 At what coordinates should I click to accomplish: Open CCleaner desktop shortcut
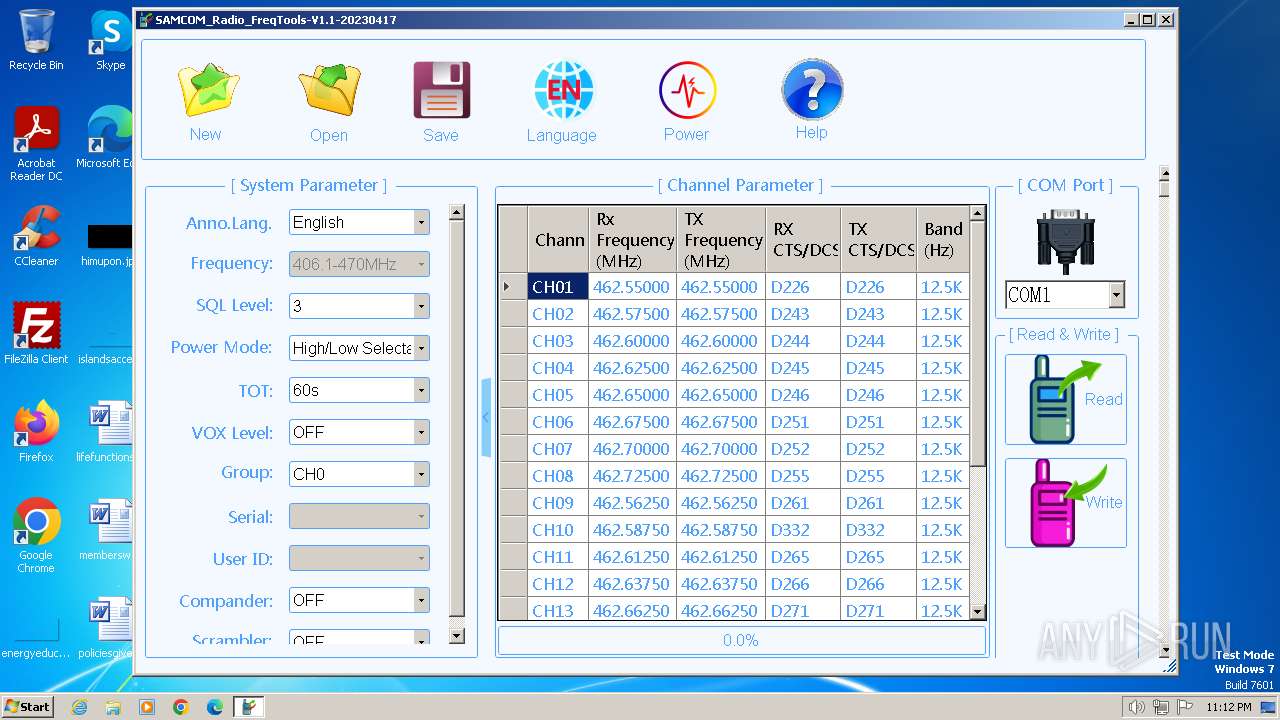coord(36,236)
